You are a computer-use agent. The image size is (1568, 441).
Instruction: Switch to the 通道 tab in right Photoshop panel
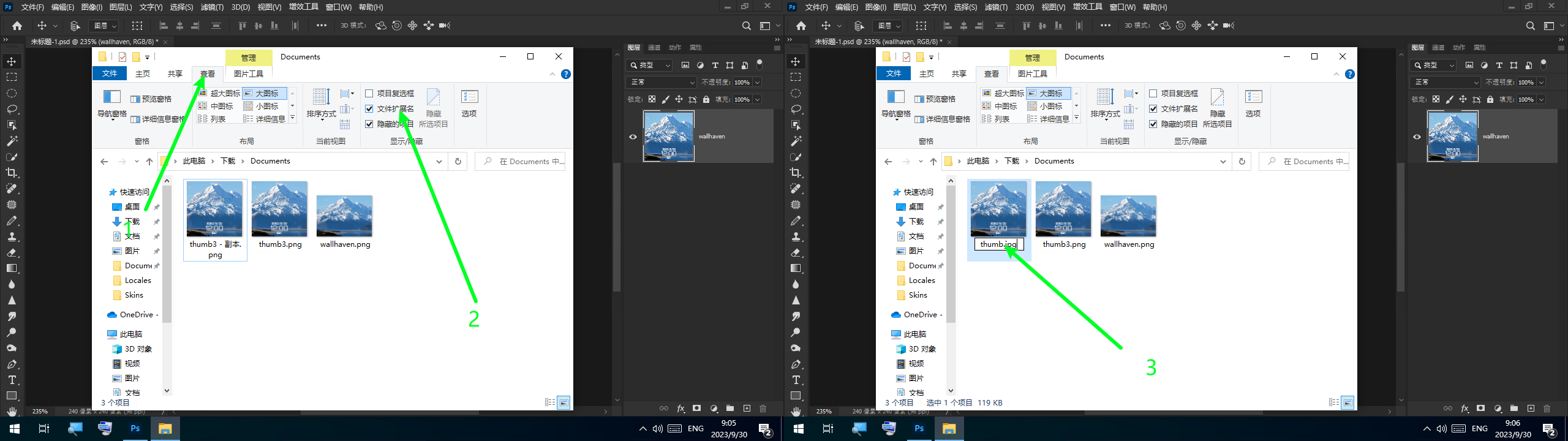coord(1438,47)
